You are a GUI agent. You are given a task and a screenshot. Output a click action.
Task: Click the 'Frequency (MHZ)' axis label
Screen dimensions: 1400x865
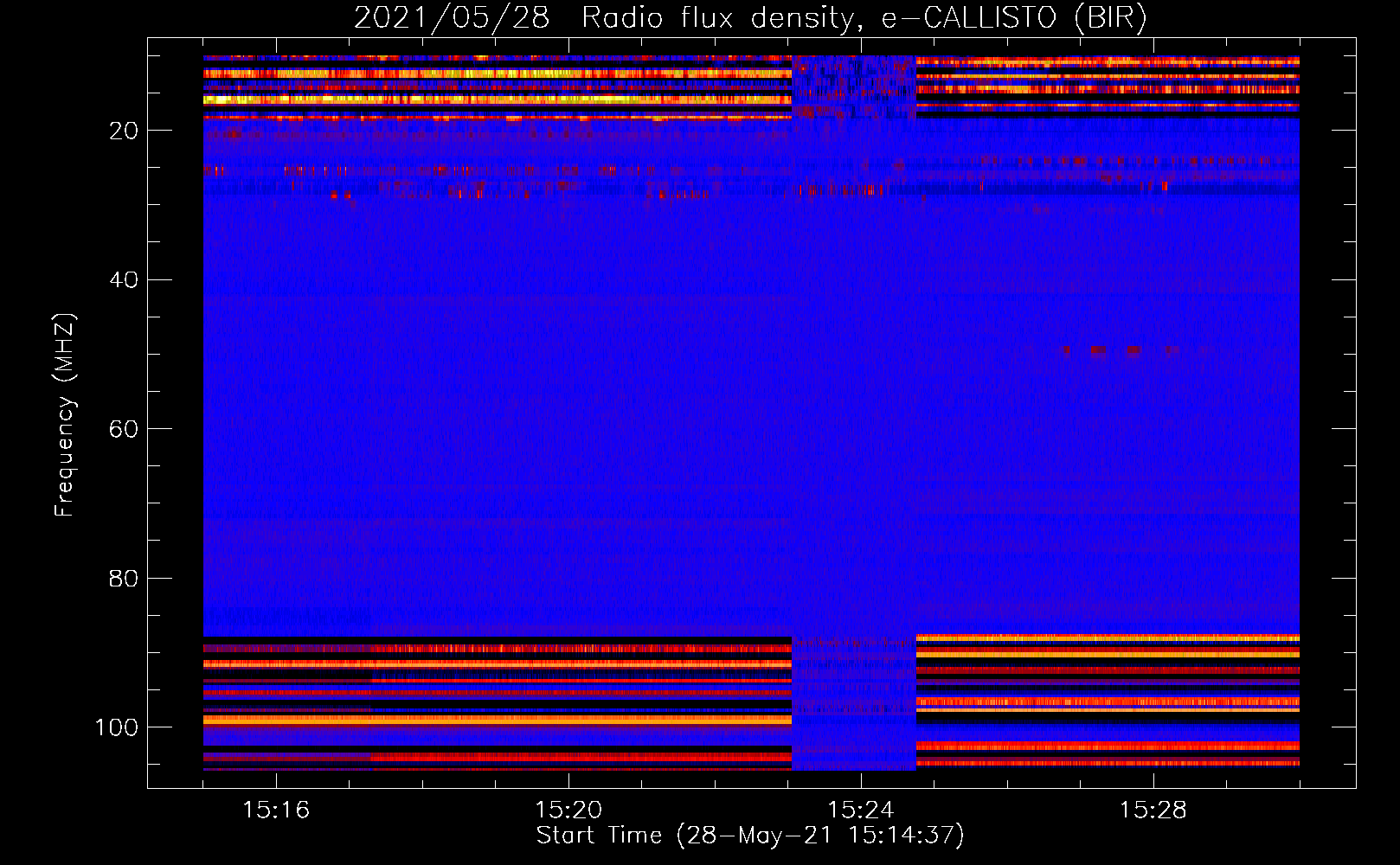[x=65, y=414]
